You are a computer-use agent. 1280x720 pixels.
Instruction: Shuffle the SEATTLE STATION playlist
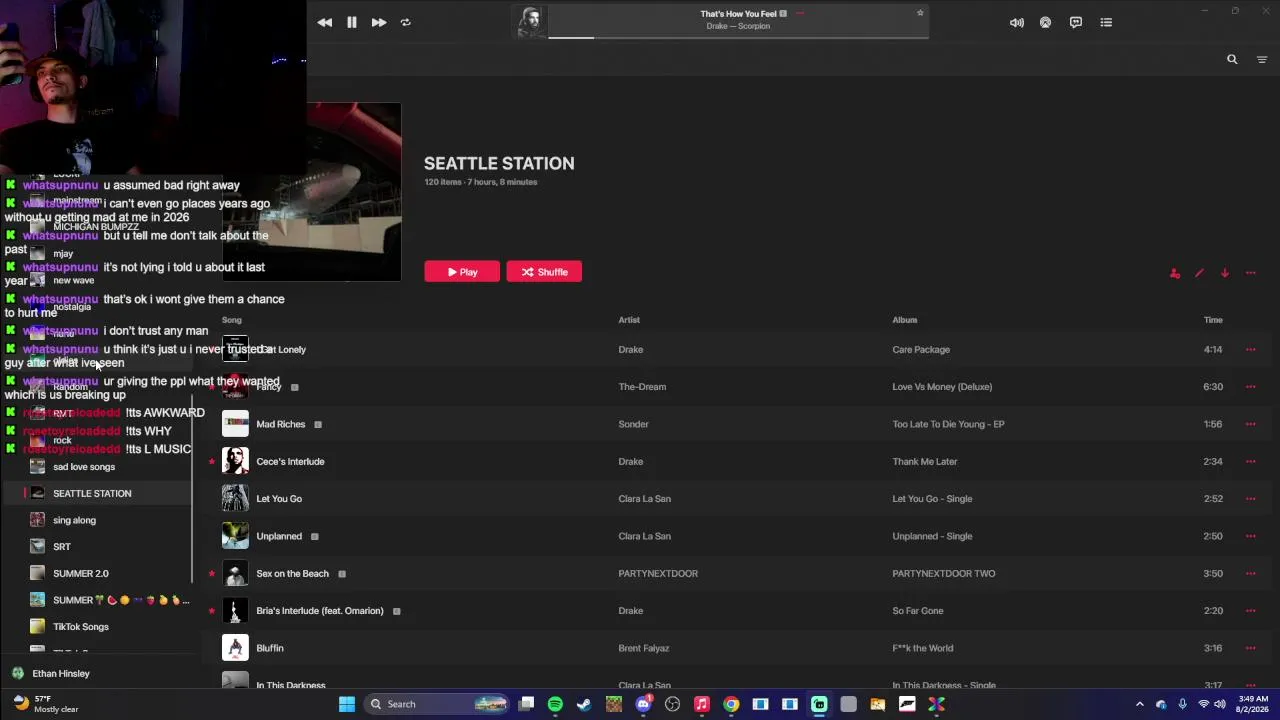point(544,272)
